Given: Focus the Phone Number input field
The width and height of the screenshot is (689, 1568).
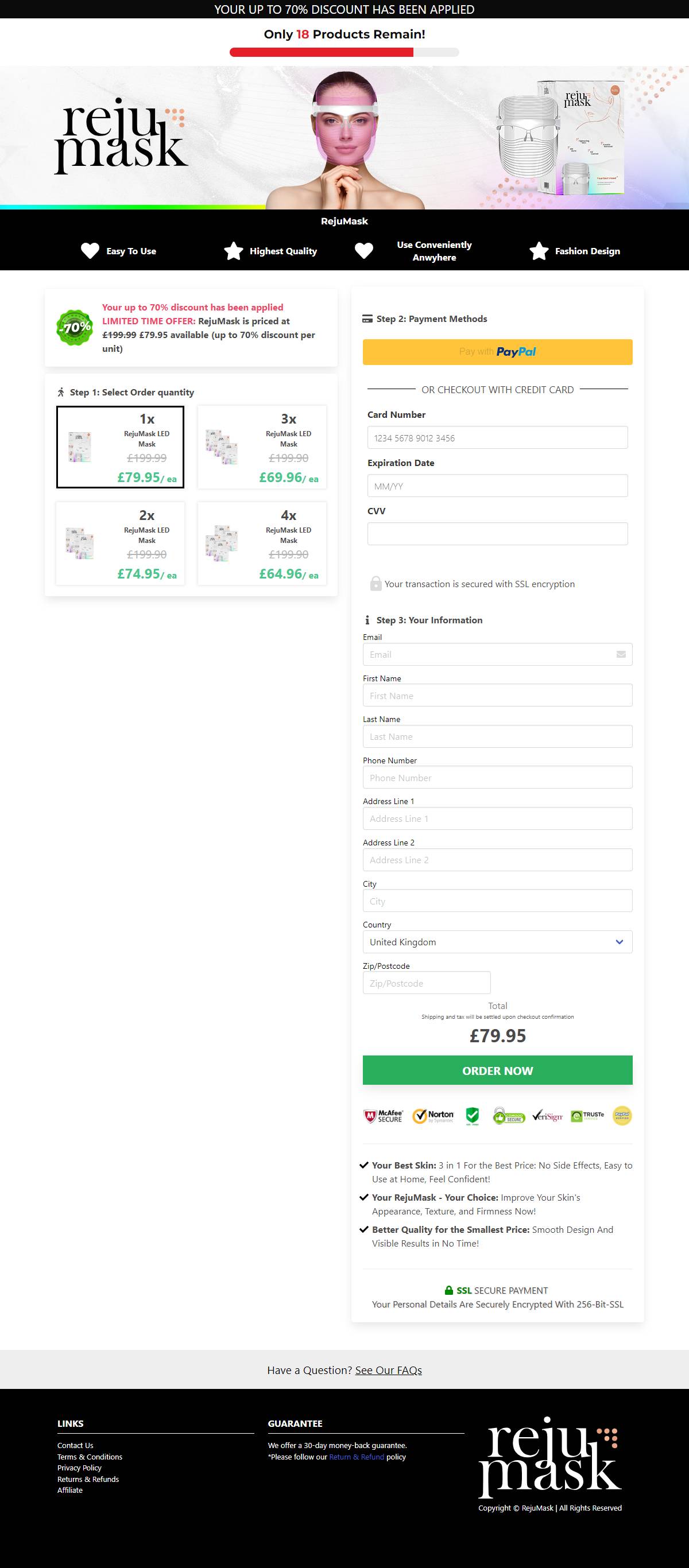Looking at the screenshot, I should click(x=498, y=778).
